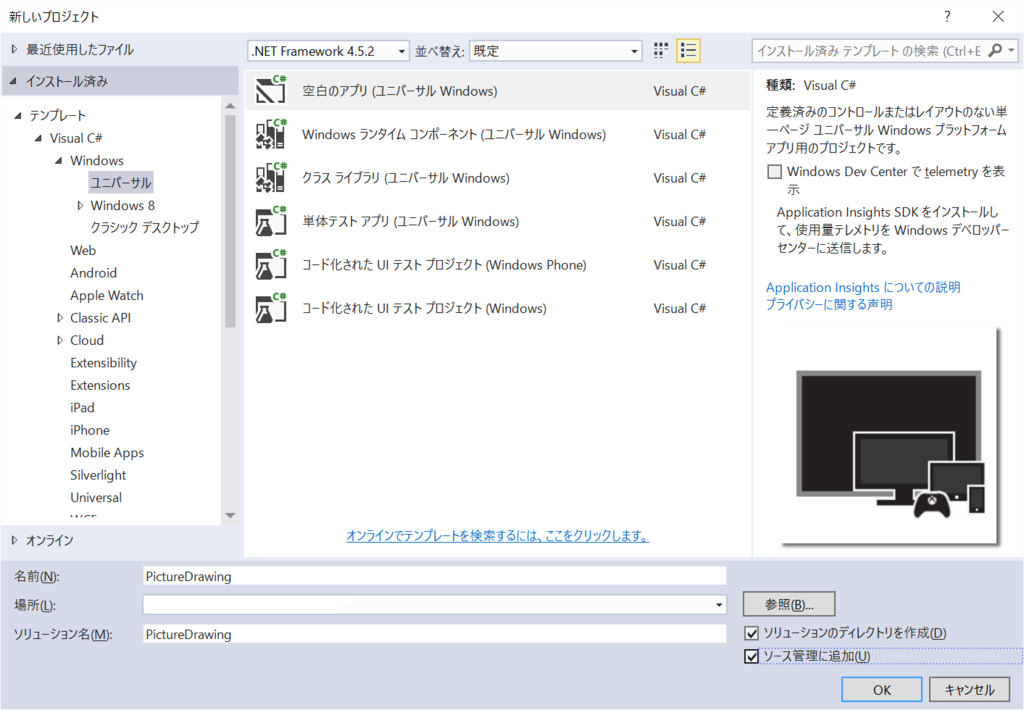Screen dimensions: 1024x710
Task: Click the ソリューション名 field
Action: (434, 634)
